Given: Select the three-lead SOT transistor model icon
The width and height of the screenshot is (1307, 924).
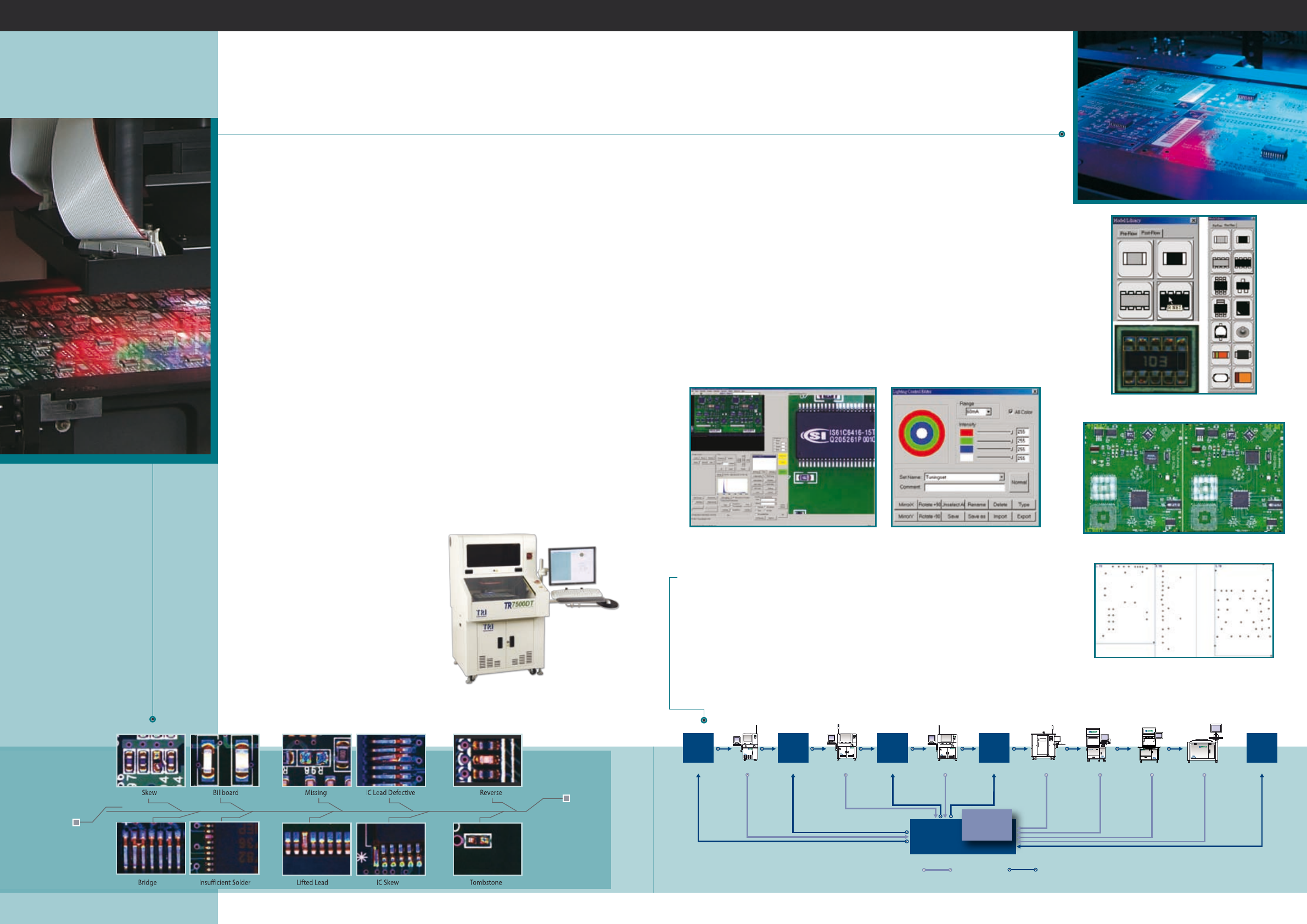Looking at the screenshot, I should point(1243,285).
